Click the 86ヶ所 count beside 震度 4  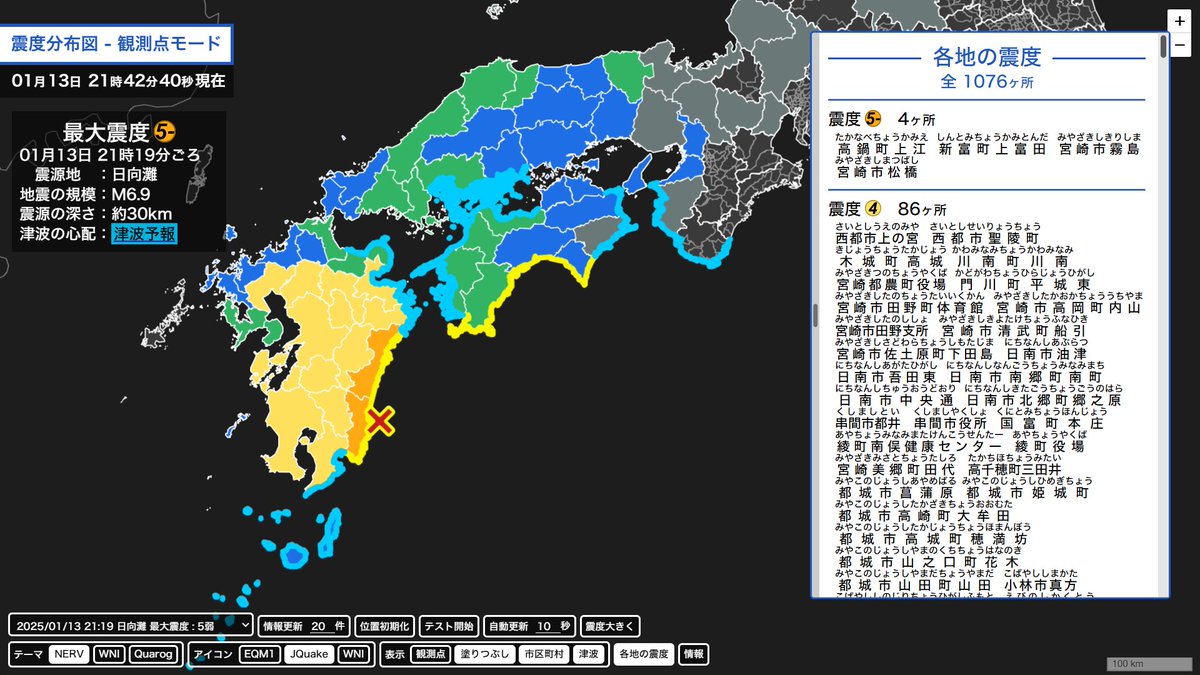pyautogui.click(x=923, y=210)
